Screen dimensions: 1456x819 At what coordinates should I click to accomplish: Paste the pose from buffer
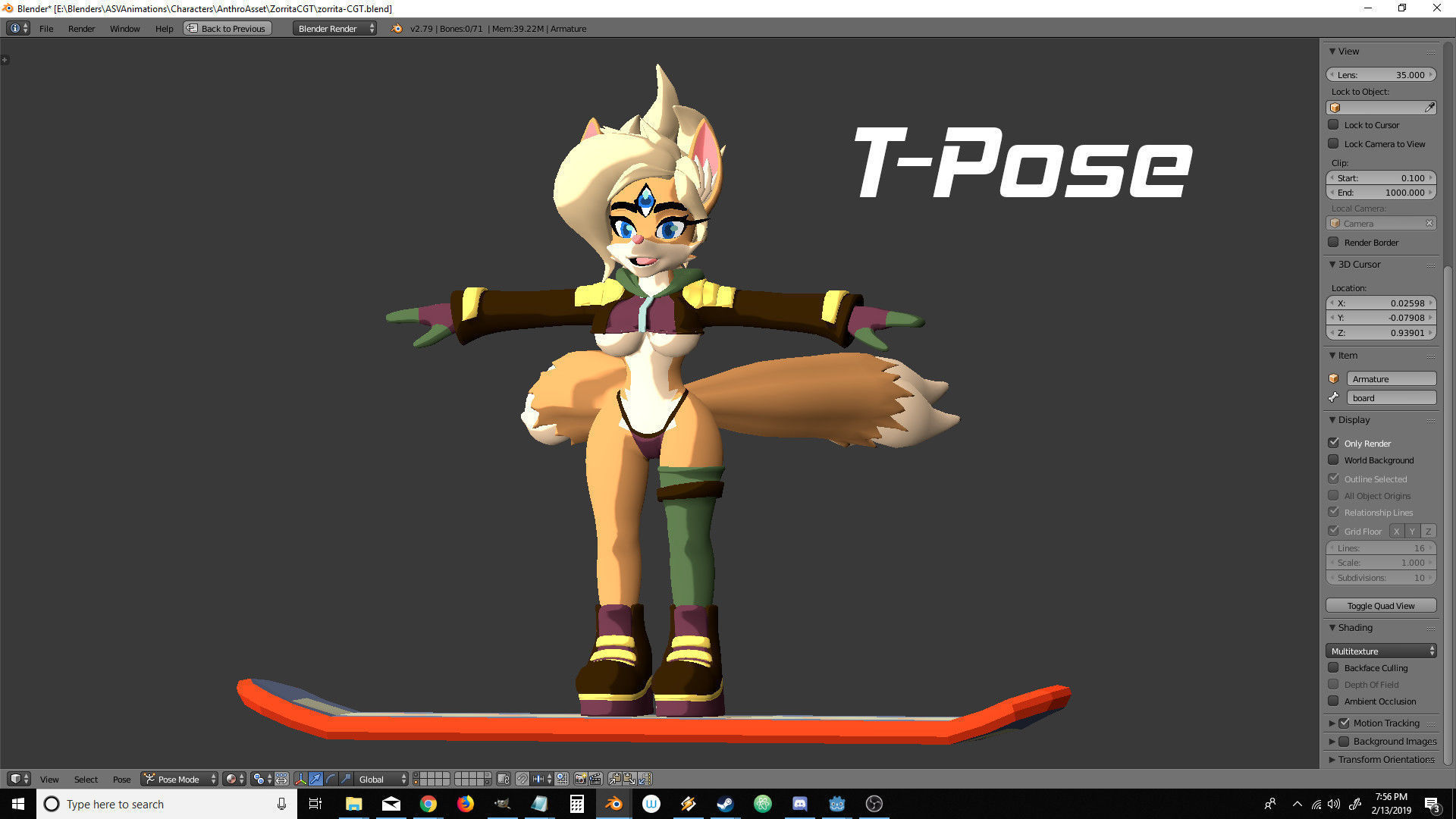point(629,779)
